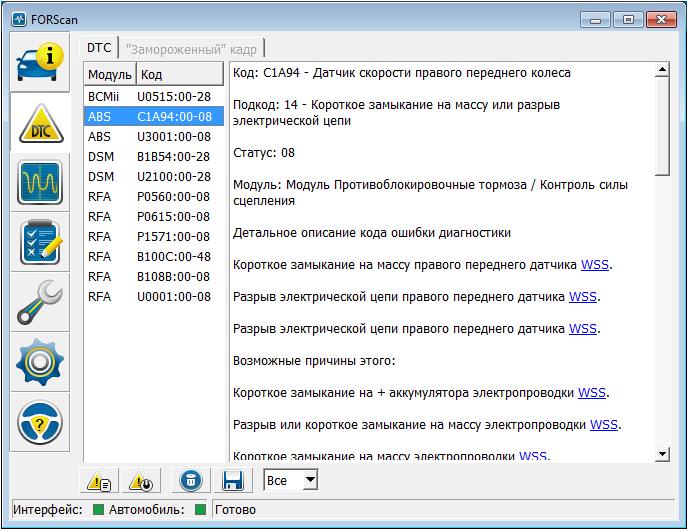Open the steering wheel help section
688x530 pixels.
pyautogui.click(x=40, y=422)
